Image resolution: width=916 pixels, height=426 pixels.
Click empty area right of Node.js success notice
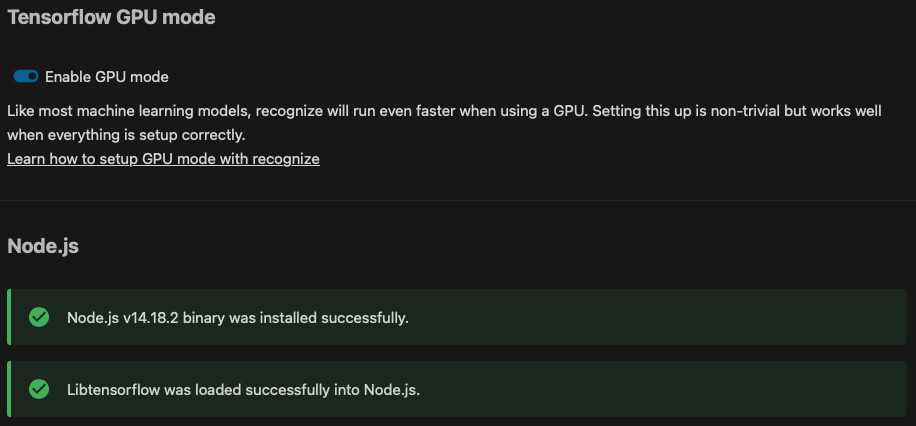coord(657,317)
